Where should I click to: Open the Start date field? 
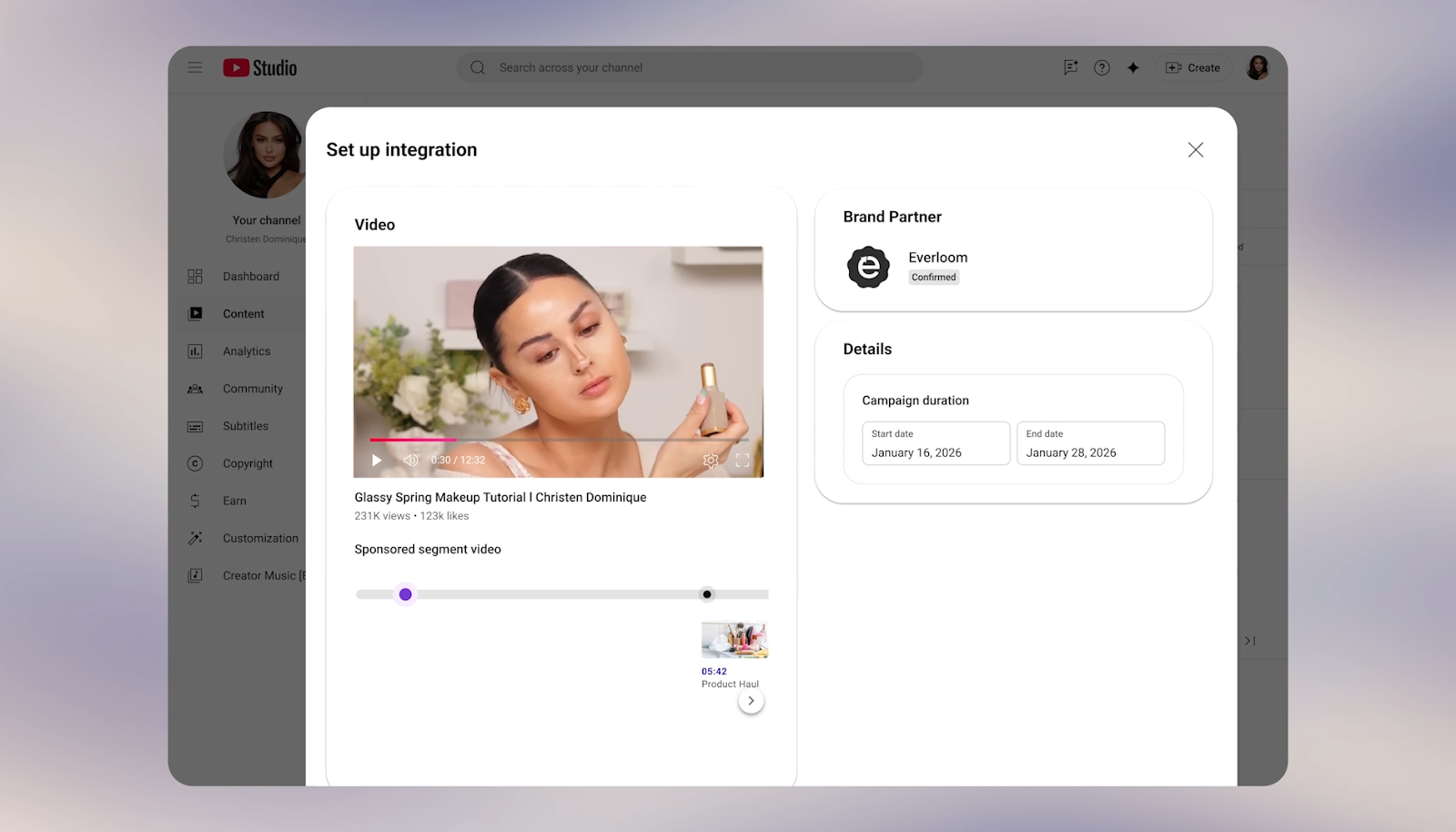point(935,443)
